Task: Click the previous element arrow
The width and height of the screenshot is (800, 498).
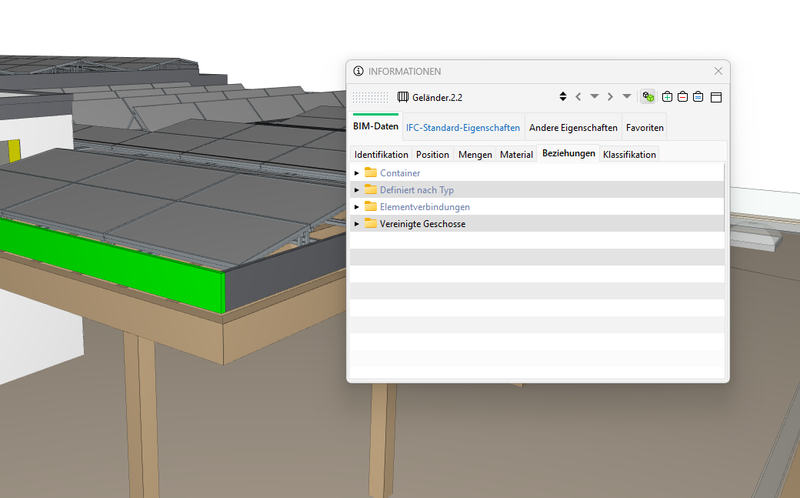Action: click(x=578, y=97)
